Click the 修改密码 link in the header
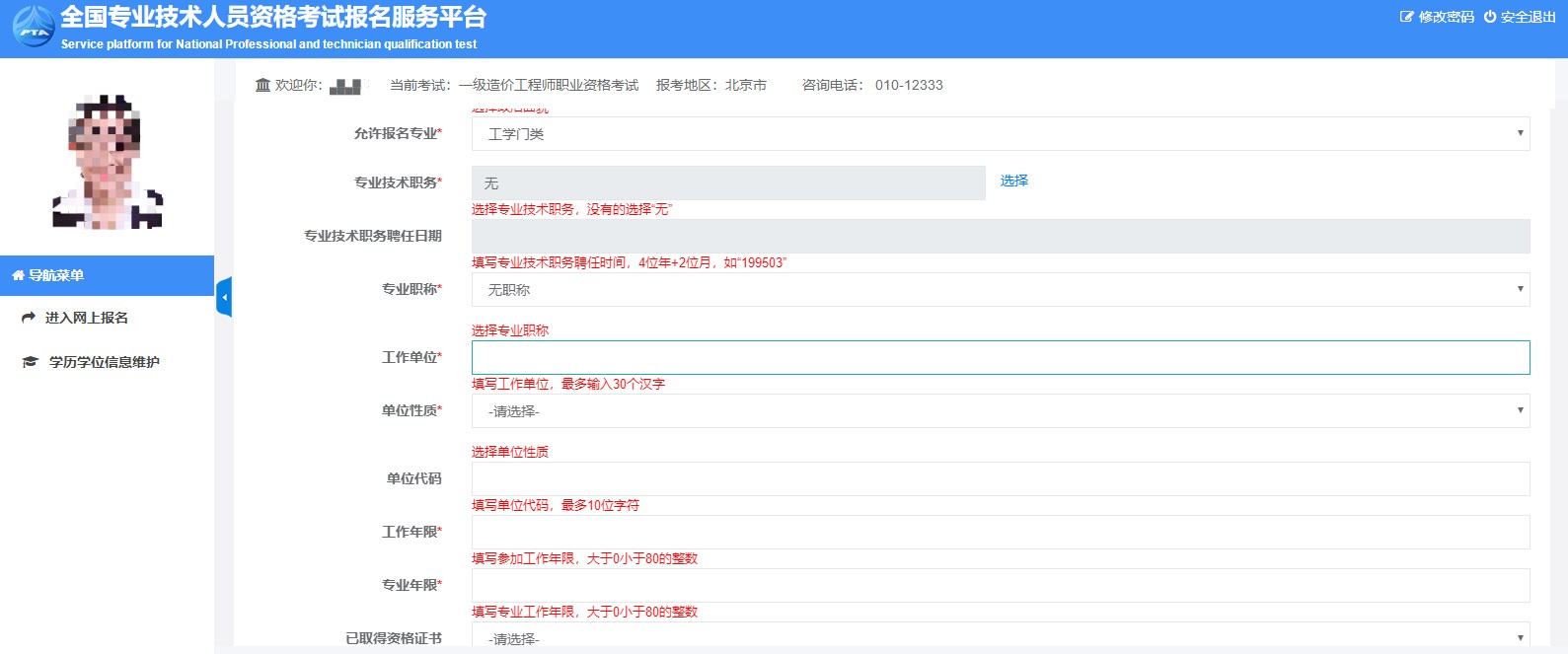Viewport: 1568px width, 654px height. coord(1446,17)
